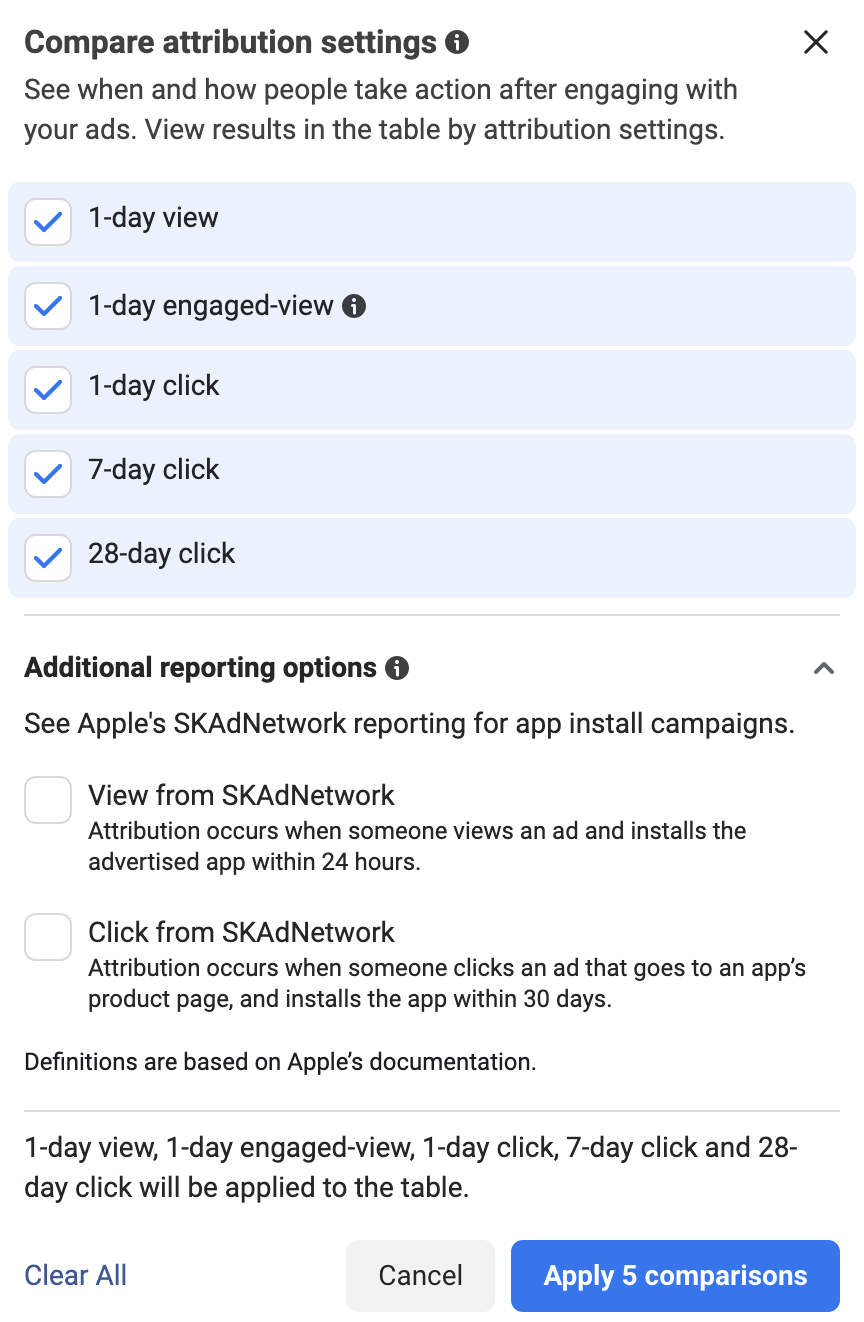This screenshot has height=1322, width=864.
Task: Enable View from SKAdNetwork checkbox
Action: pos(48,800)
